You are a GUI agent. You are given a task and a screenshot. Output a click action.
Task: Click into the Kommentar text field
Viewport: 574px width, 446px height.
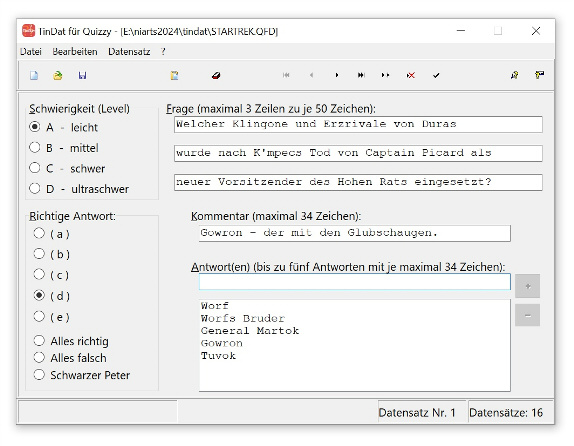point(354,233)
